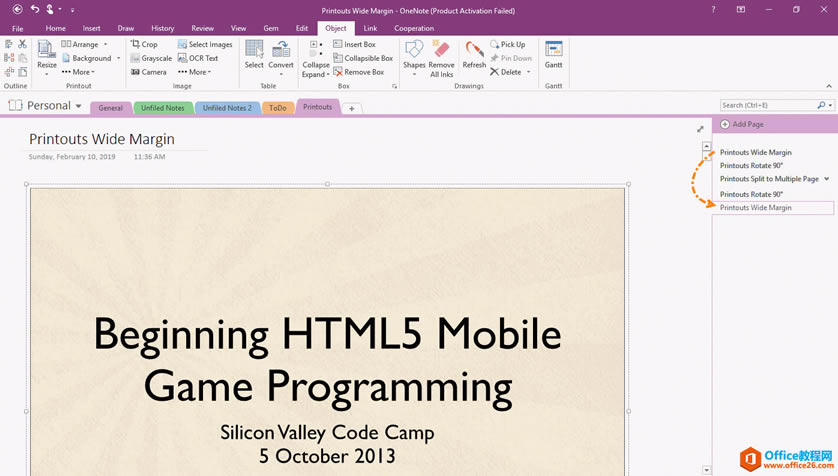Open the Camera tool

pyautogui.click(x=149, y=72)
